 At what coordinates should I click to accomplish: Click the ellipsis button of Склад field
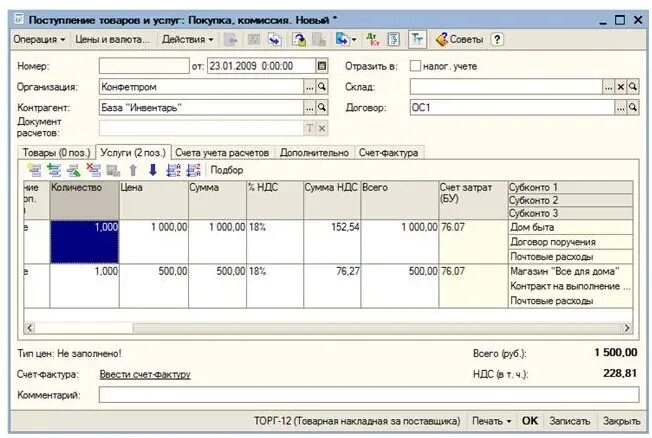(608, 87)
